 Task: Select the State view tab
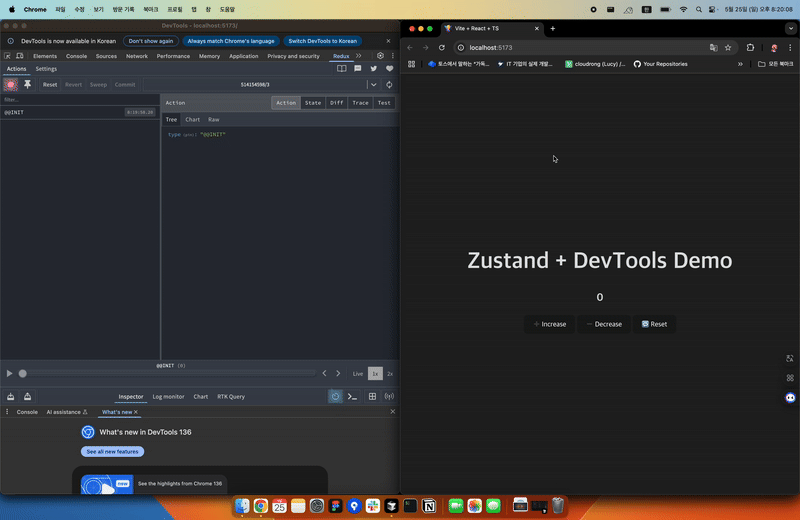(313, 103)
